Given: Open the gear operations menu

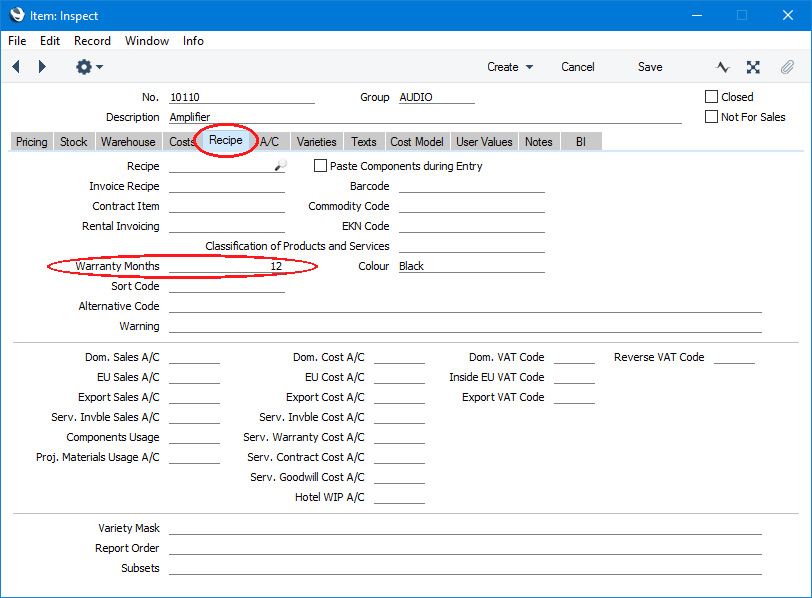Looking at the screenshot, I should pos(89,67).
